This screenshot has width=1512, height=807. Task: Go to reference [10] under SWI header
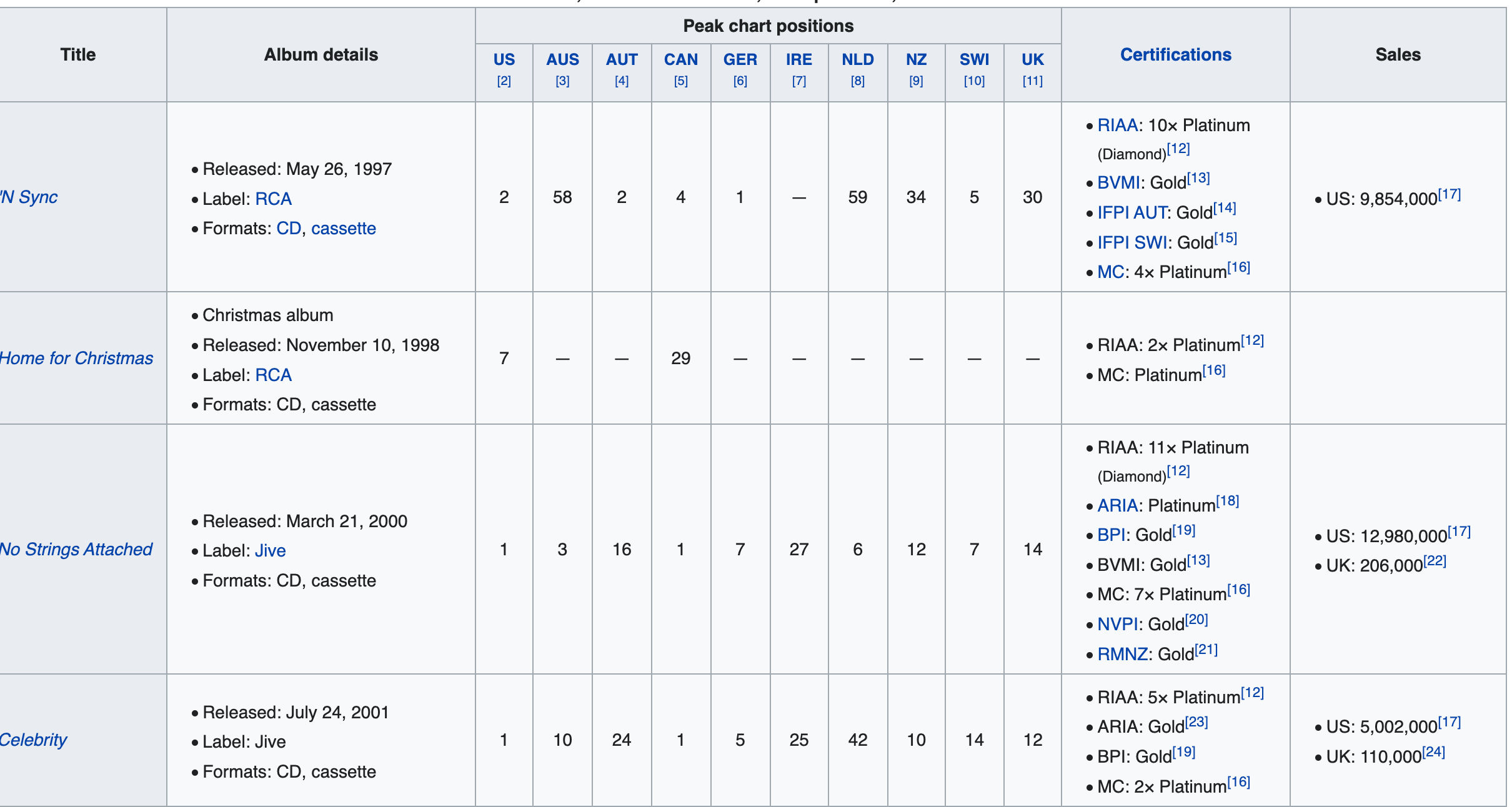pyautogui.click(x=975, y=81)
